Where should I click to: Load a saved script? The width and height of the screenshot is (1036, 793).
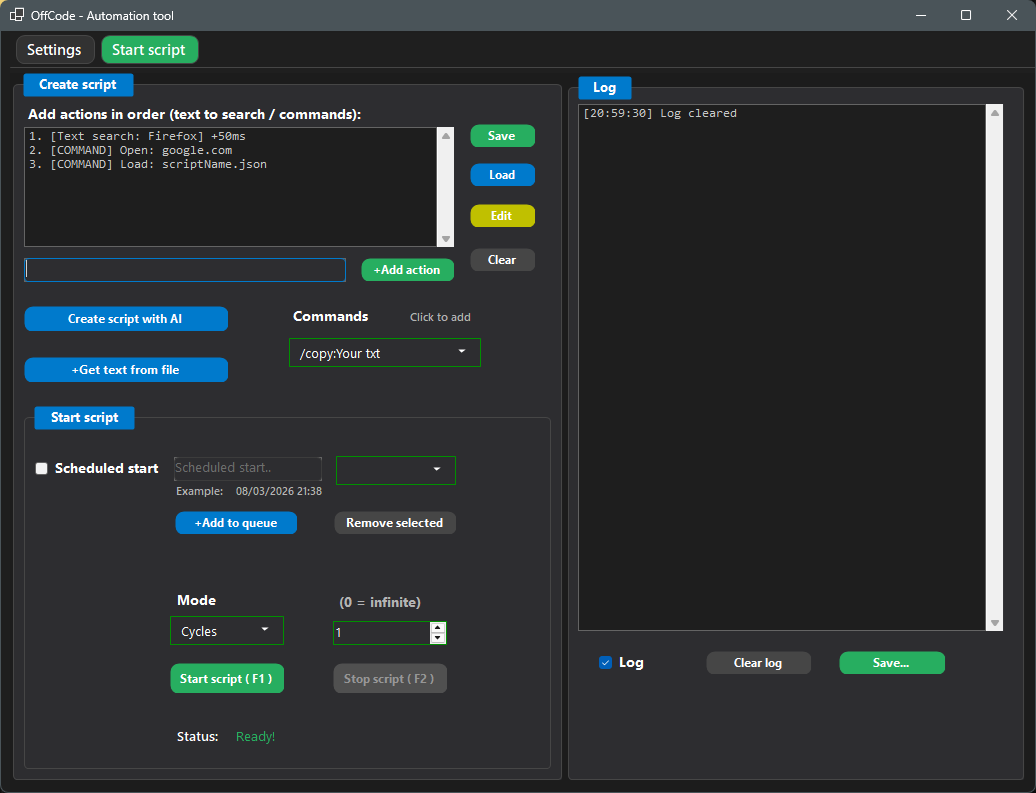(x=502, y=174)
